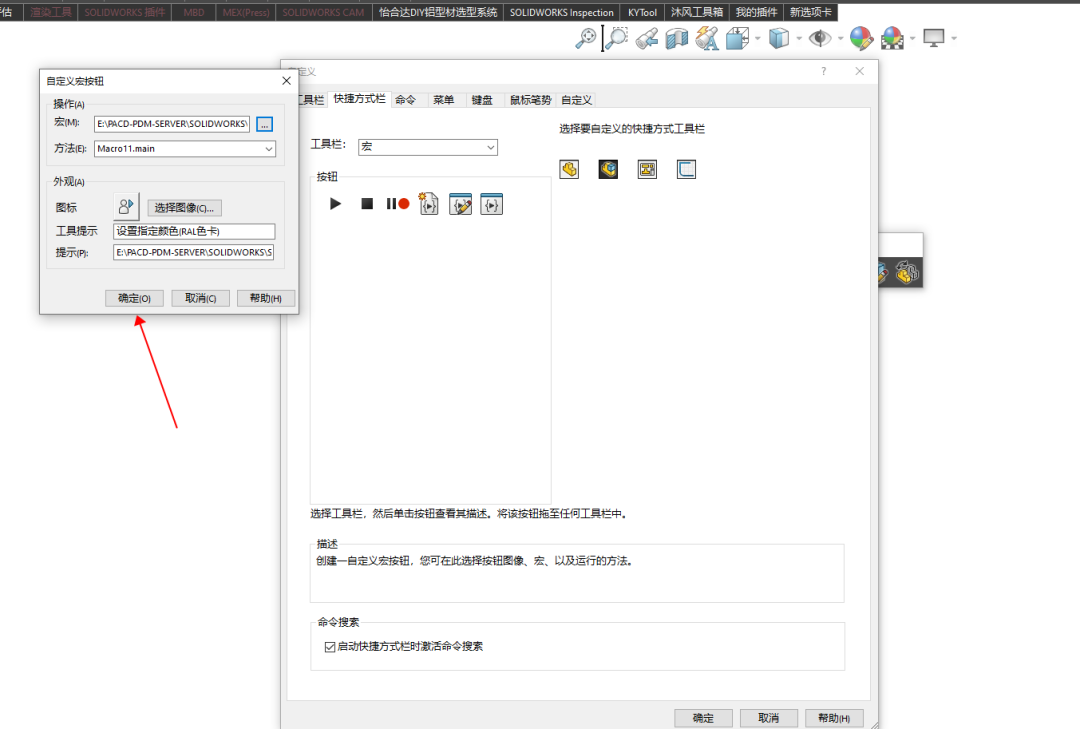Switch to the 鼠标笔势 tab
This screenshot has height=729, width=1080.
[x=530, y=99]
